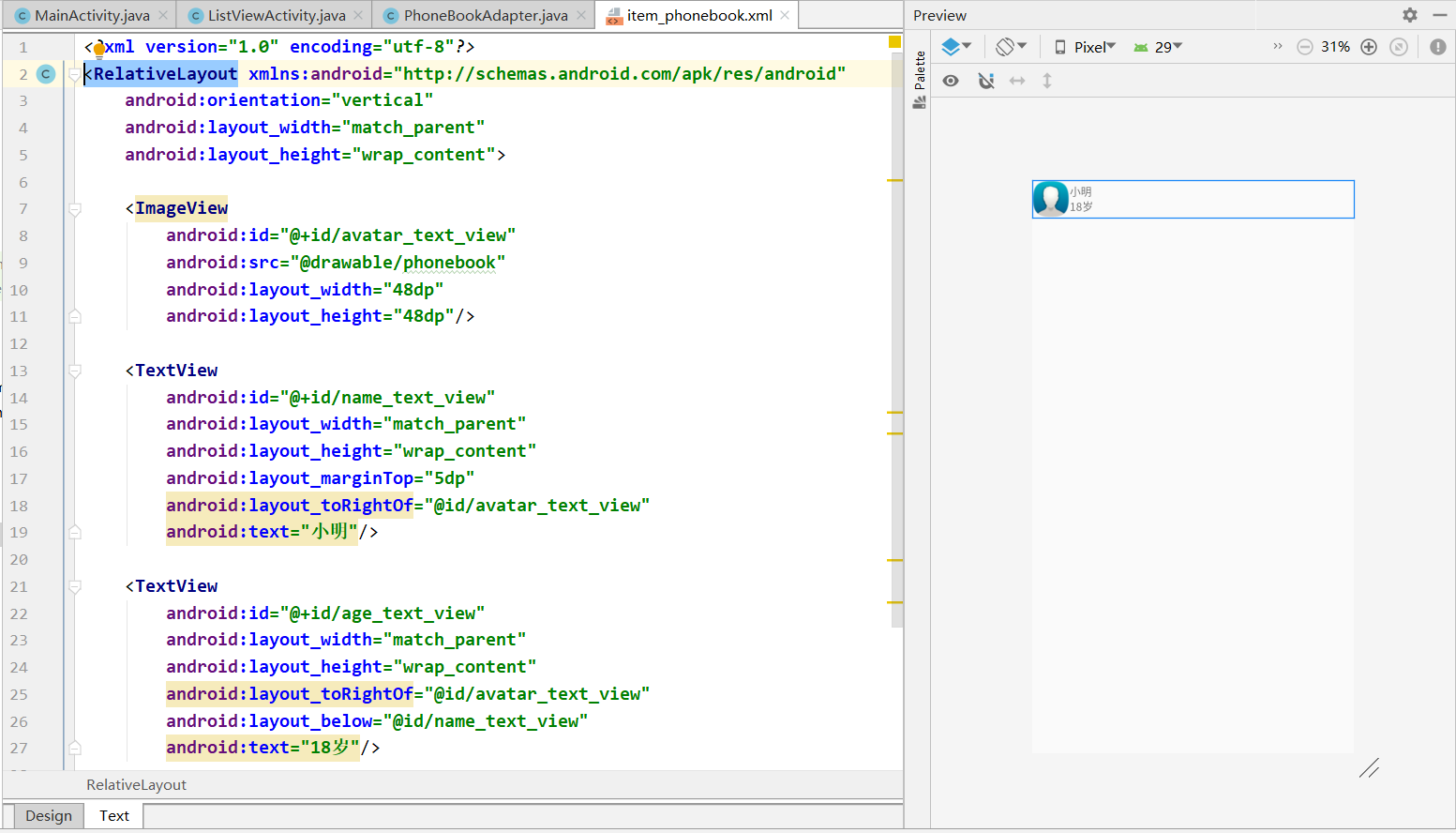Open Preview panel settings gear

pos(1410,15)
